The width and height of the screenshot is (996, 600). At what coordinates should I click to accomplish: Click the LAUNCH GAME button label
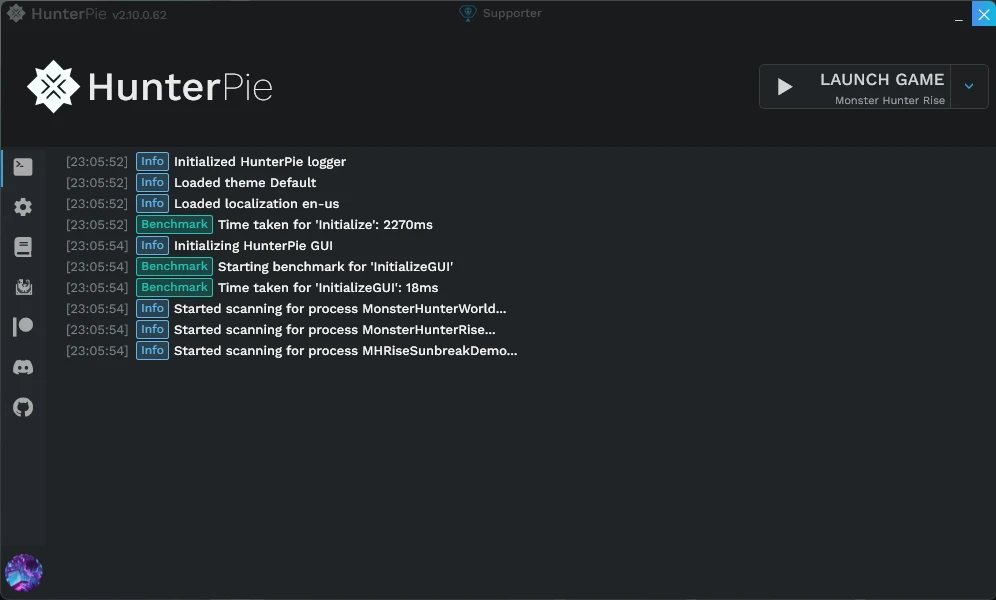[x=882, y=79]
